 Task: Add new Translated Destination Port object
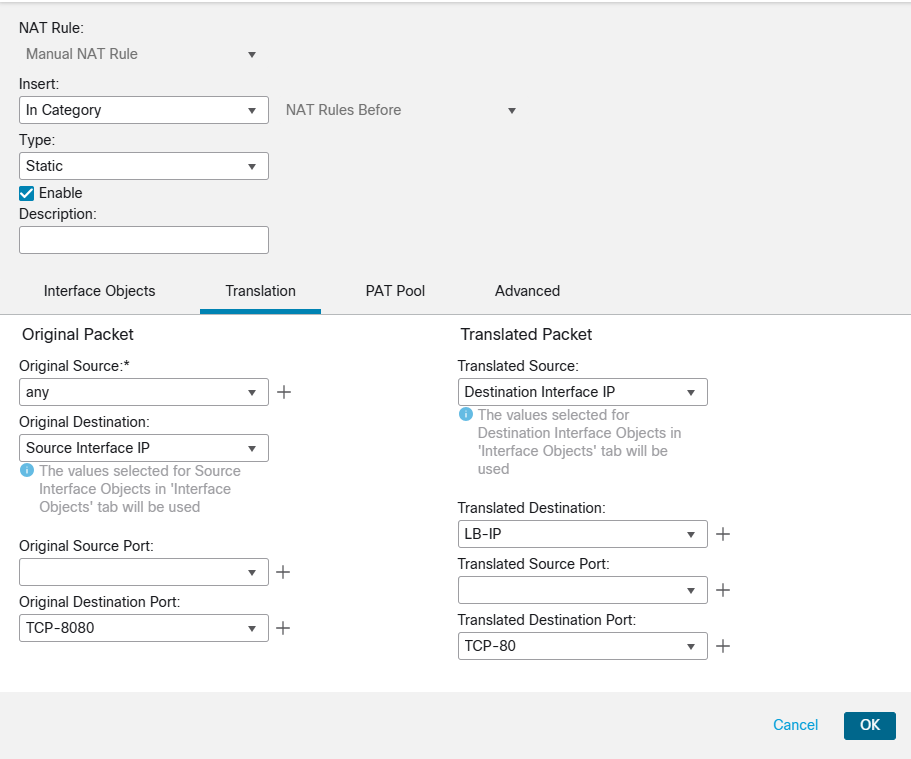tap(723, 646)
